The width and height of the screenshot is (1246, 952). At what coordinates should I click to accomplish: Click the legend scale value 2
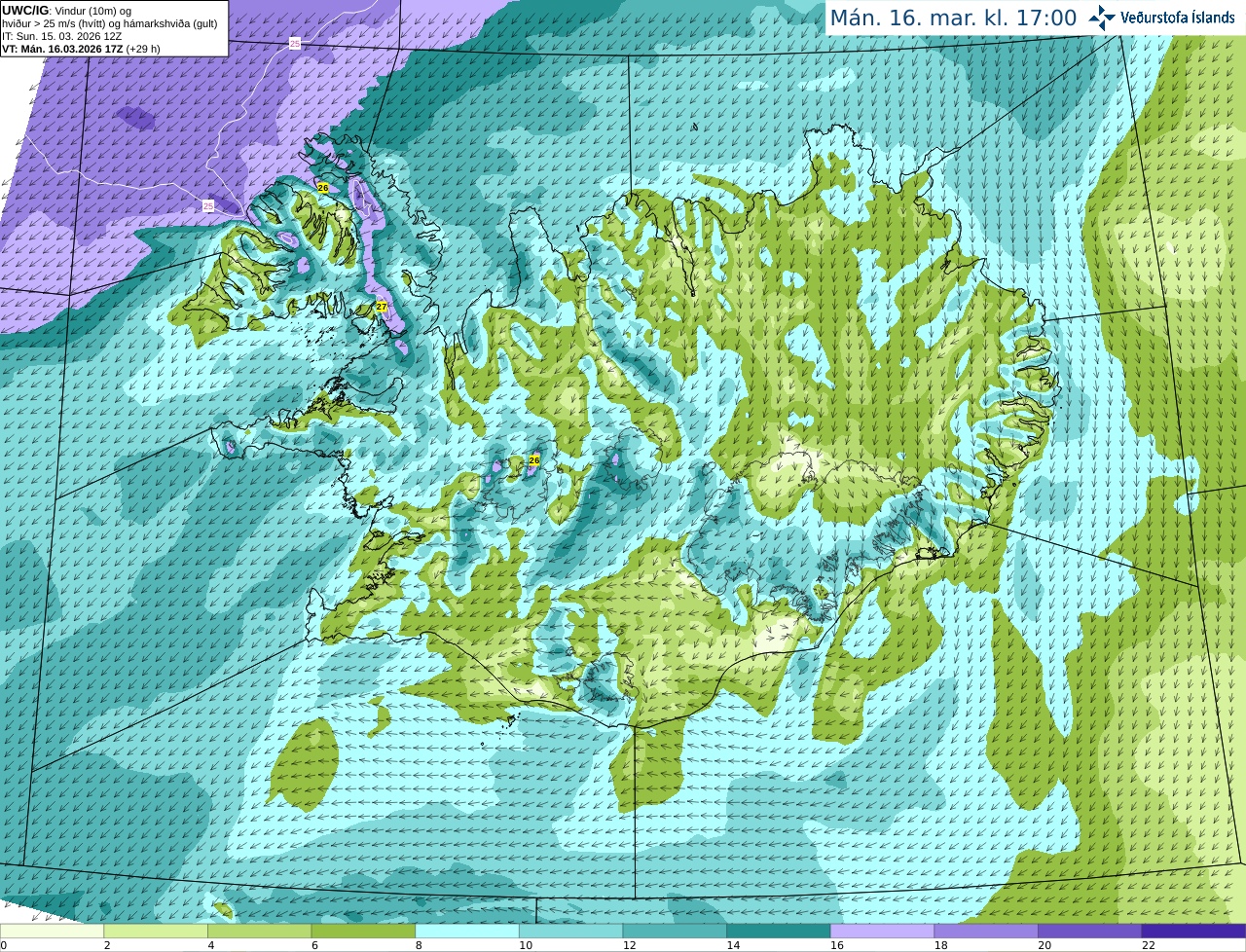107,945
